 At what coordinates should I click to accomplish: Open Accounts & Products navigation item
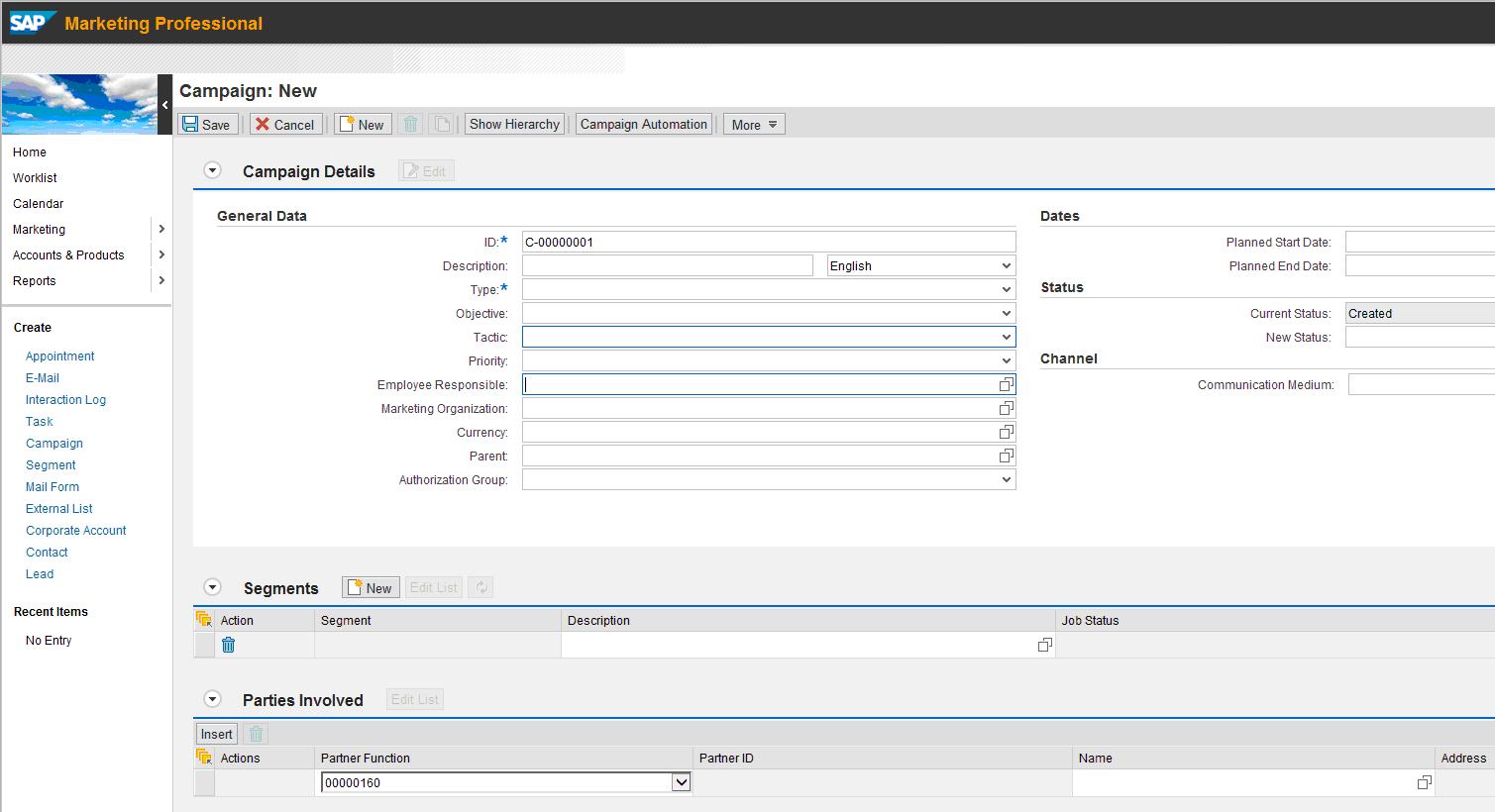click(68, 254)
